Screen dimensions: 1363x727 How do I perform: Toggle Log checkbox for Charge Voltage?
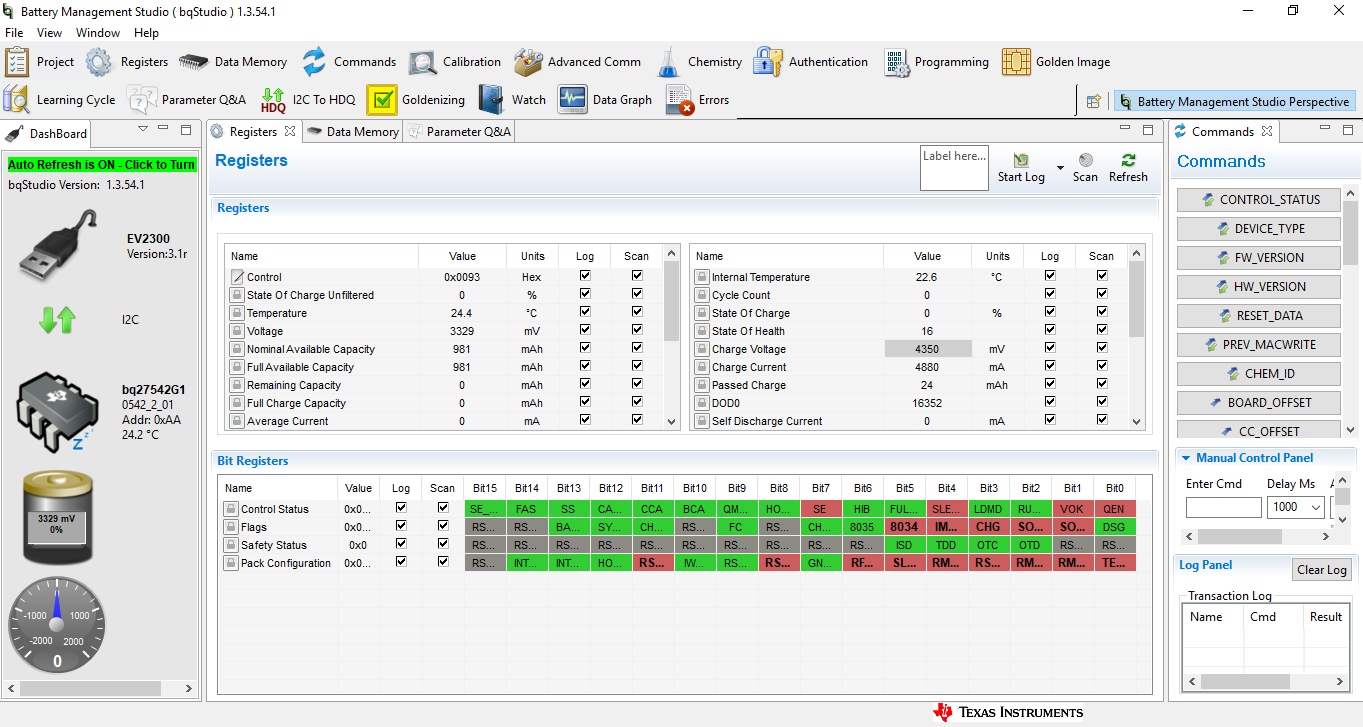pos(1050,348)
